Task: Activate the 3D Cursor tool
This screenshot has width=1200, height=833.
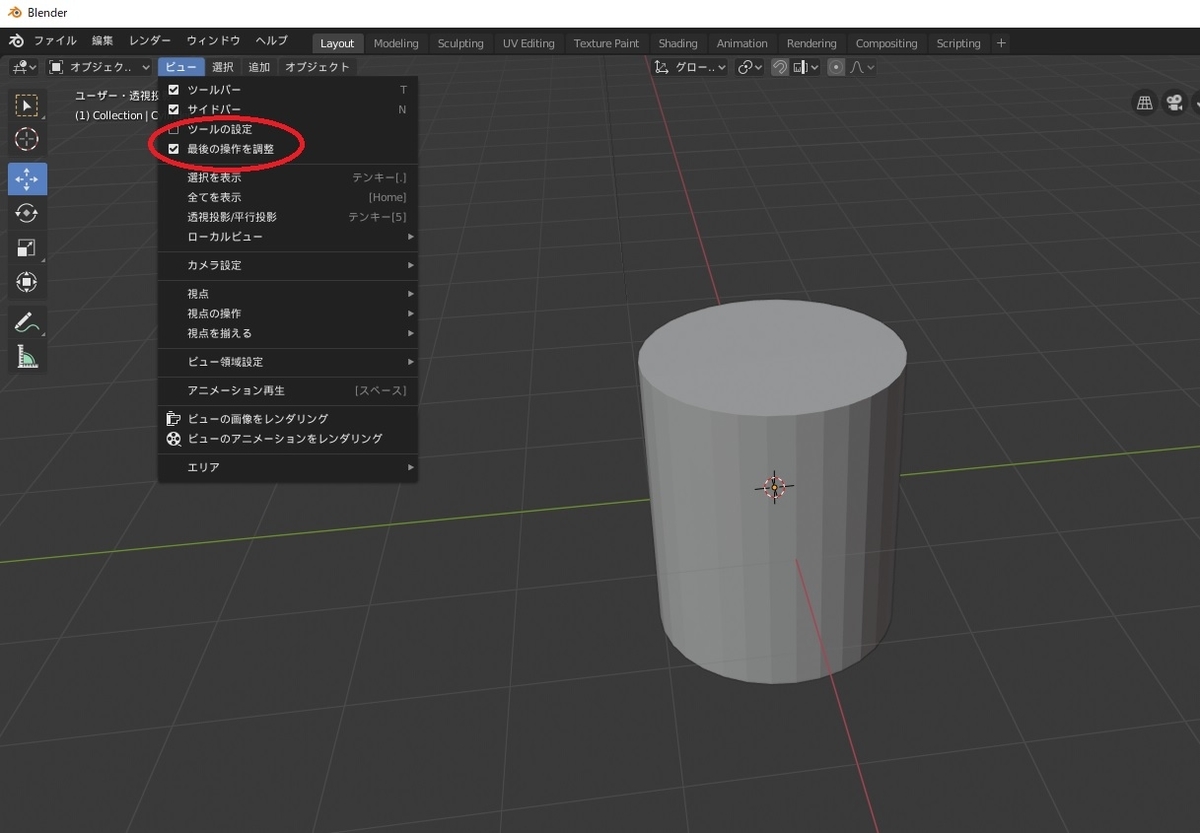Action: tap(27, 139)
